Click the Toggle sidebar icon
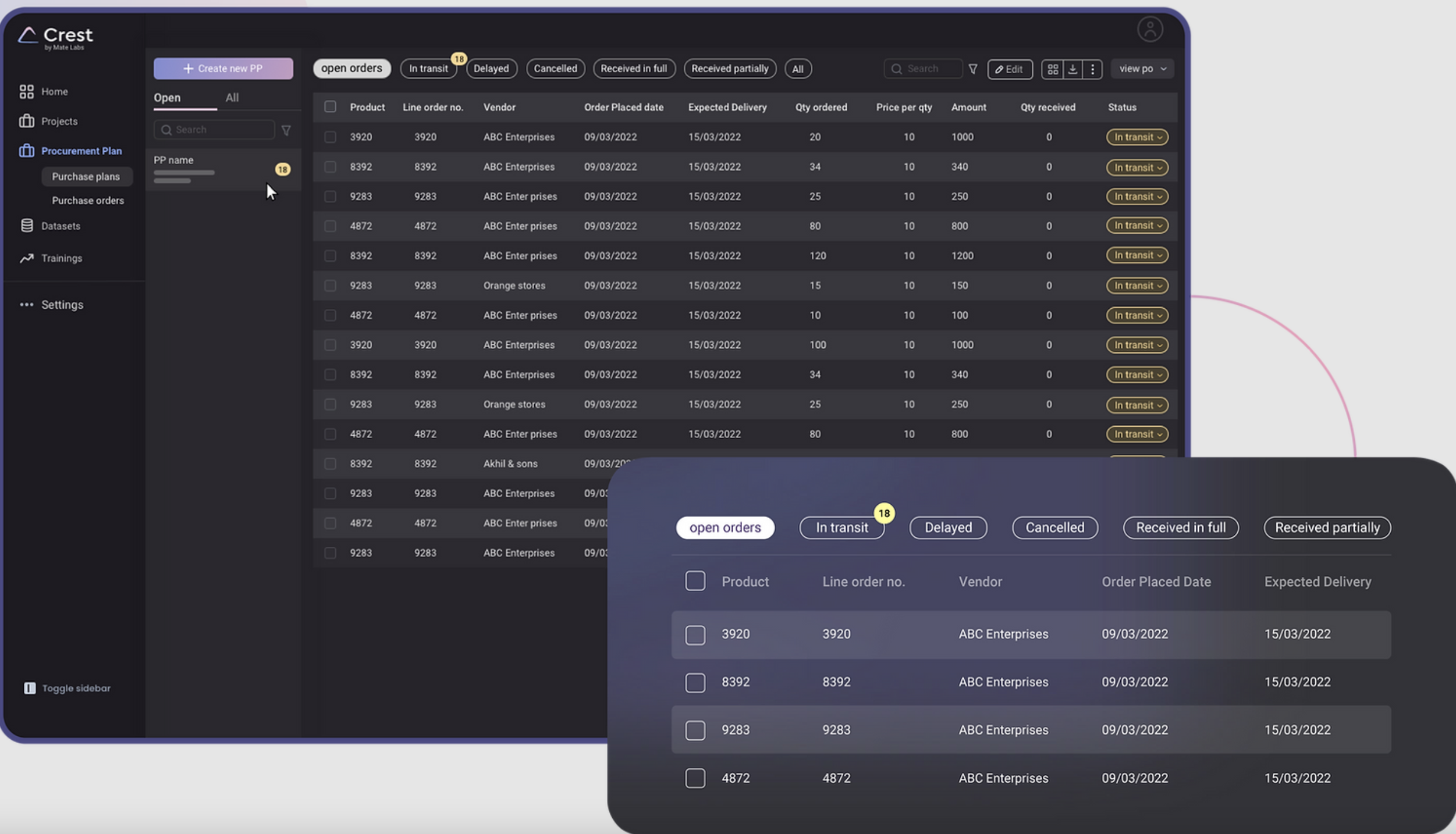Screen dimensions: 1456x834 tap(30, 688)
